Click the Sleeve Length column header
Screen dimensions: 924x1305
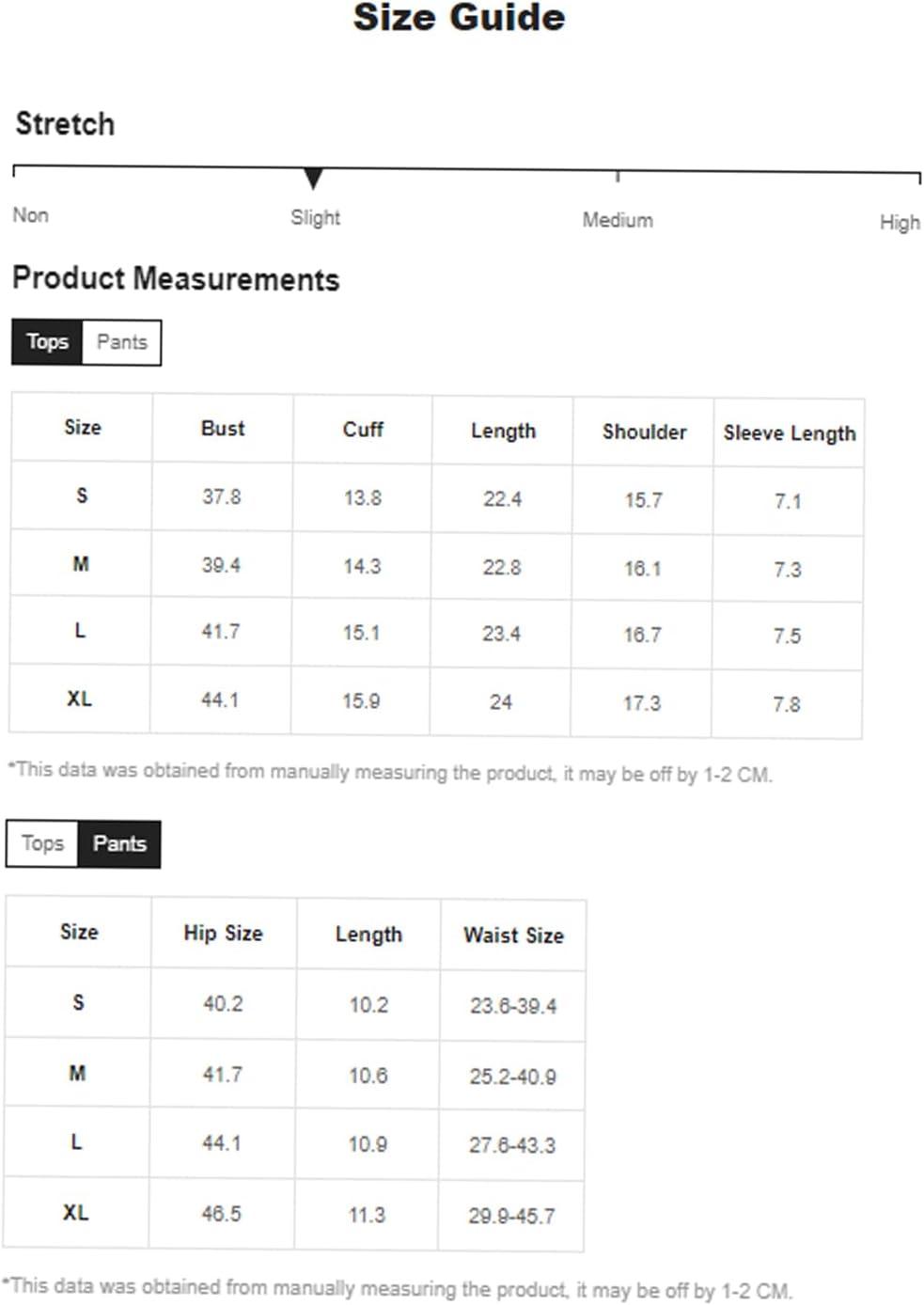(x=790, y=433)
